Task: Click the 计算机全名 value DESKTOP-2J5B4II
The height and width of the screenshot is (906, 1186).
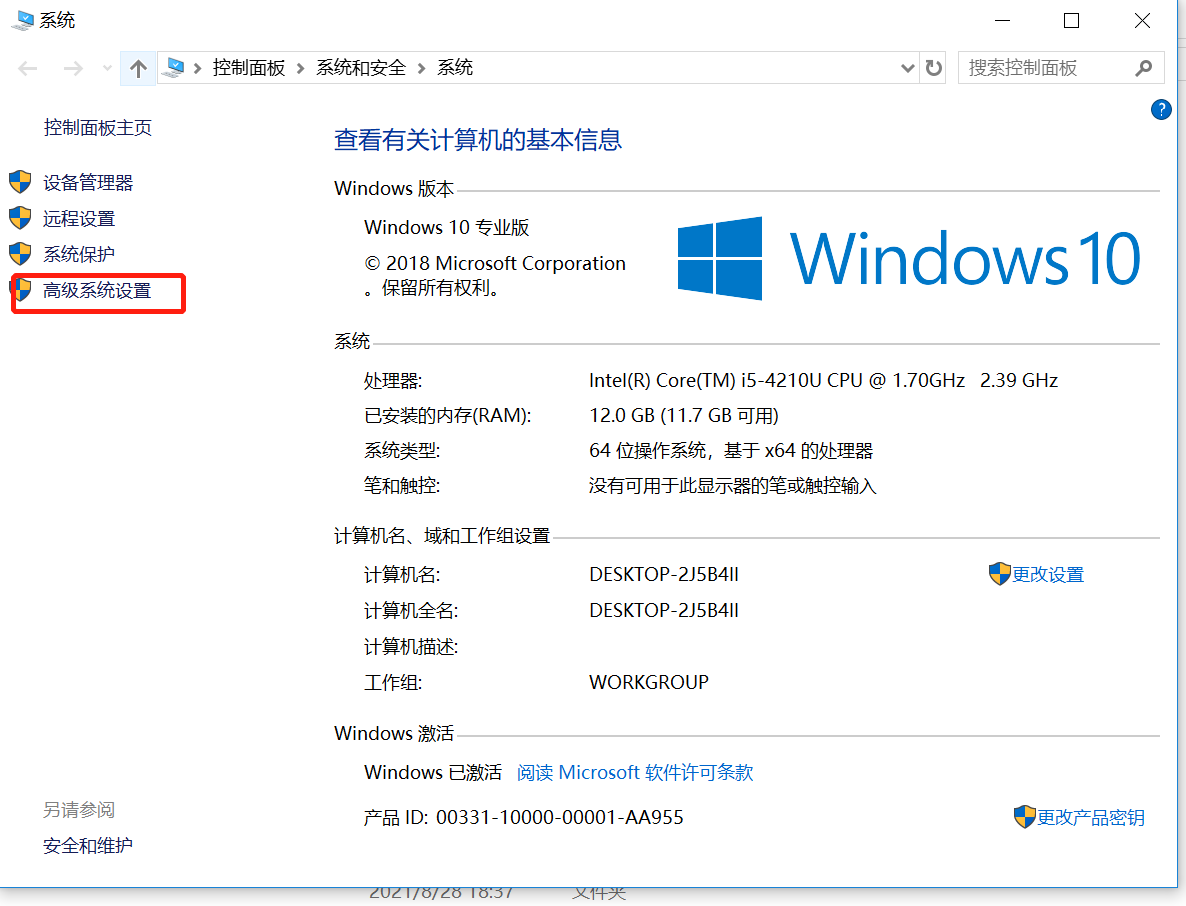Action: 663,610
